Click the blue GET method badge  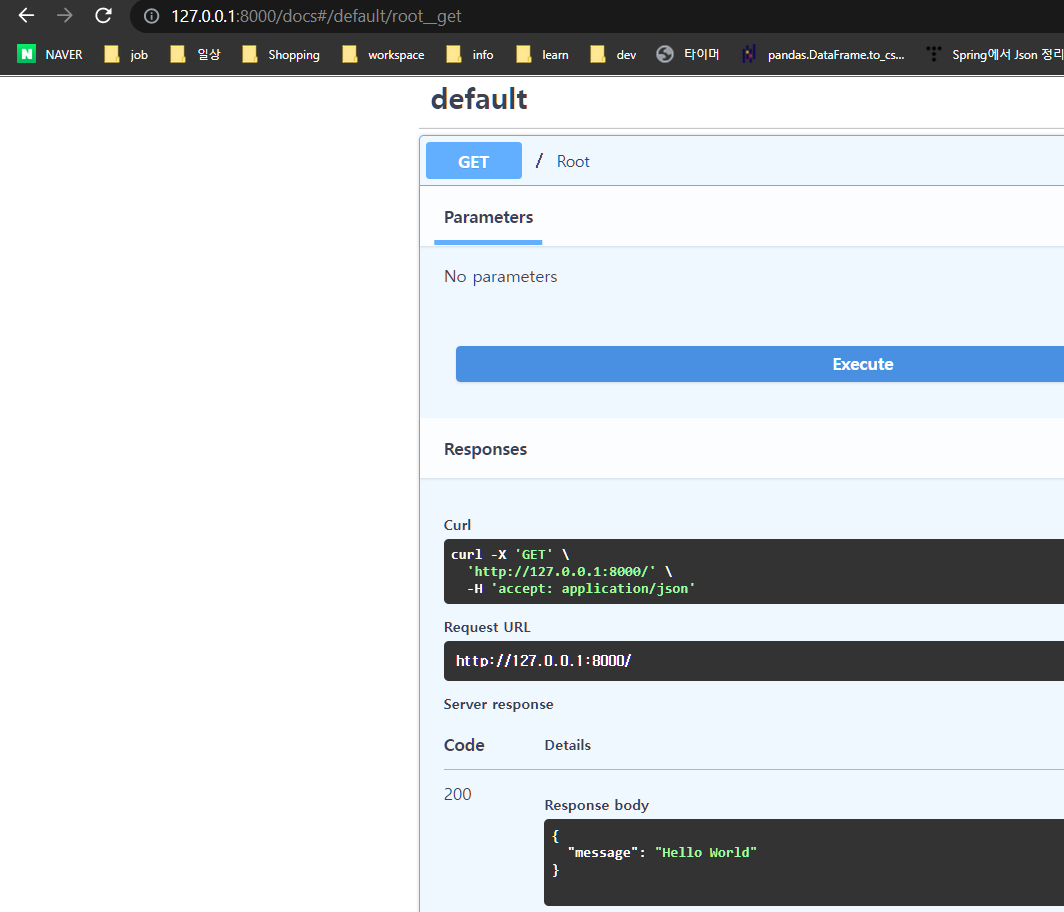coord(474,161)
